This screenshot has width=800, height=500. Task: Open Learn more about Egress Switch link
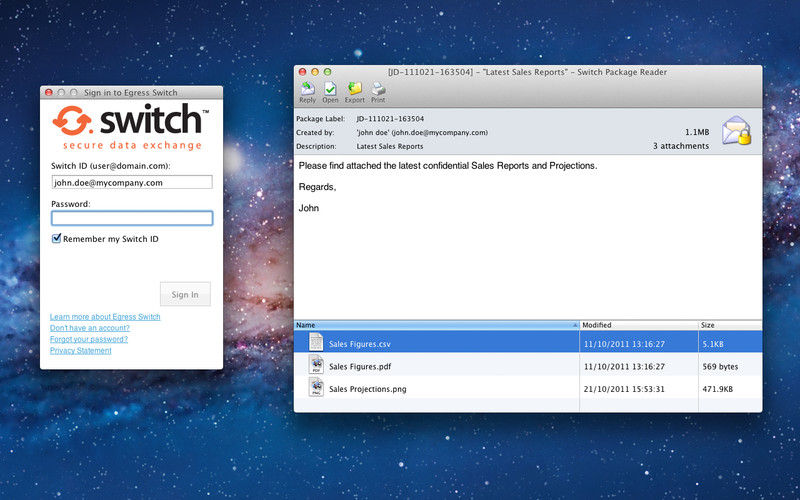click(105, 317)
